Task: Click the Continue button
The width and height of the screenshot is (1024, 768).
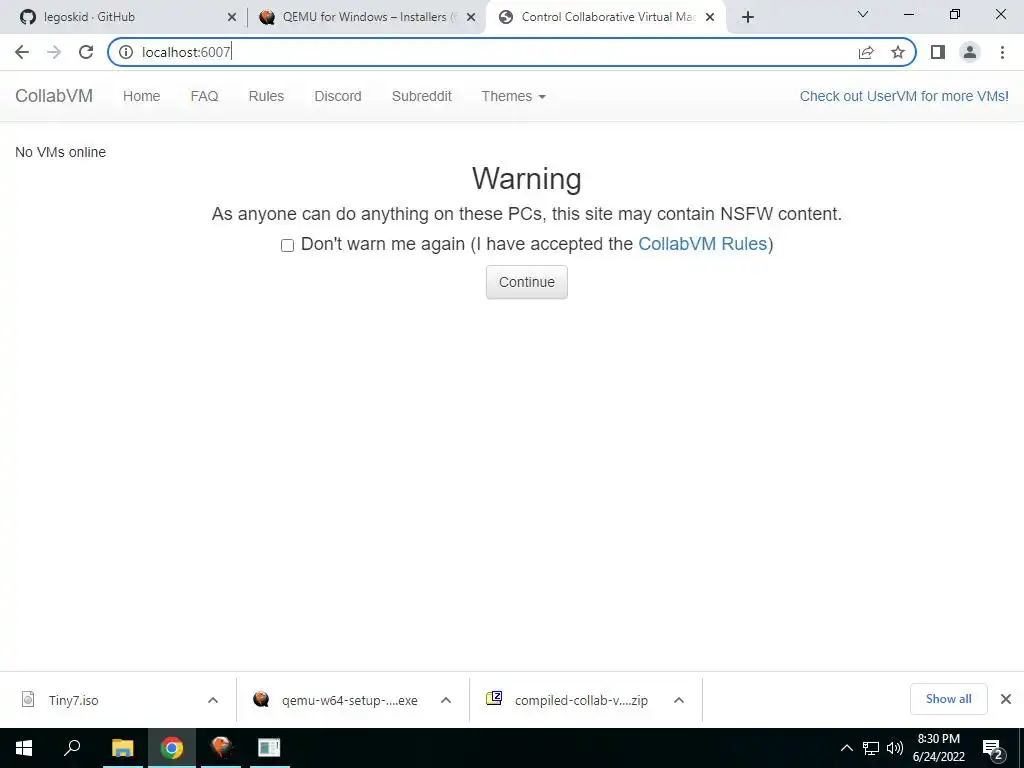Action: (527, 282)
